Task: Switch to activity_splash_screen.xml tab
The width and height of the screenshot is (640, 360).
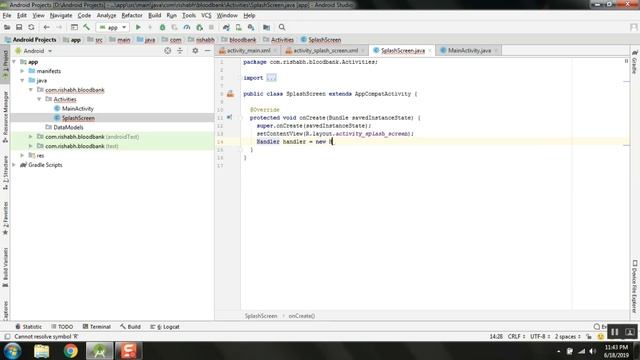Action: 326,51
